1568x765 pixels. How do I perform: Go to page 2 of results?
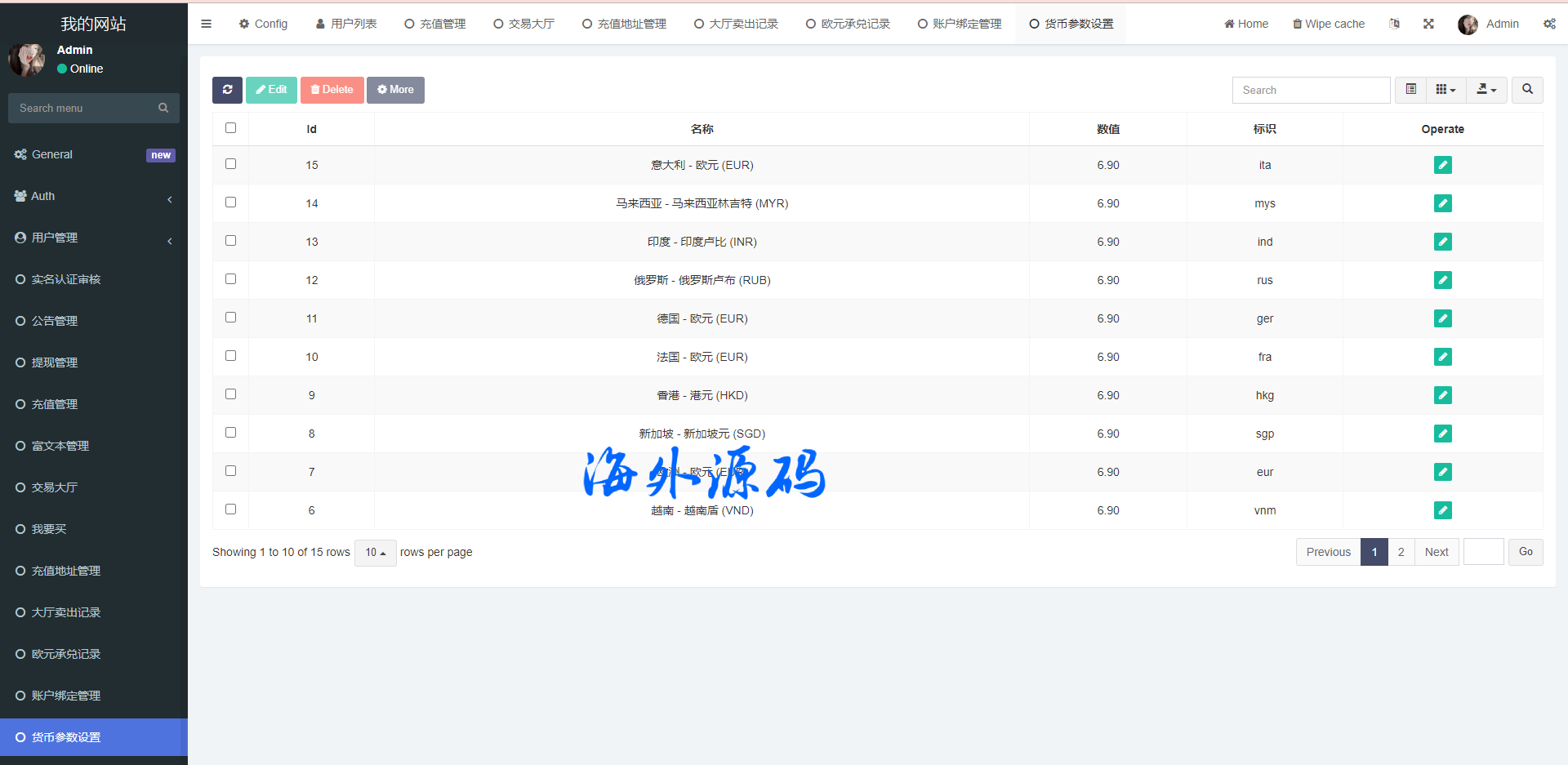1401,552
